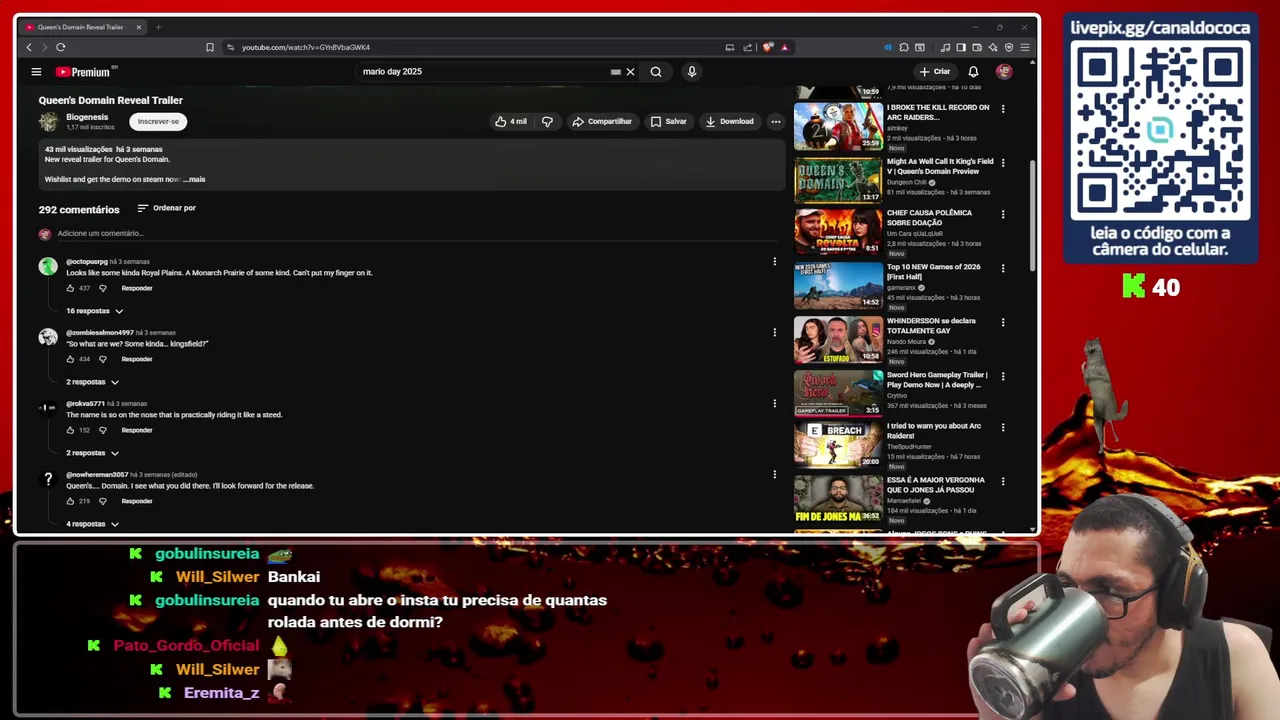This screenshot has width=1280, height=720.
Task: Close the Queen's Domain Reveal Trailer tab
Action: coord(139,27)
